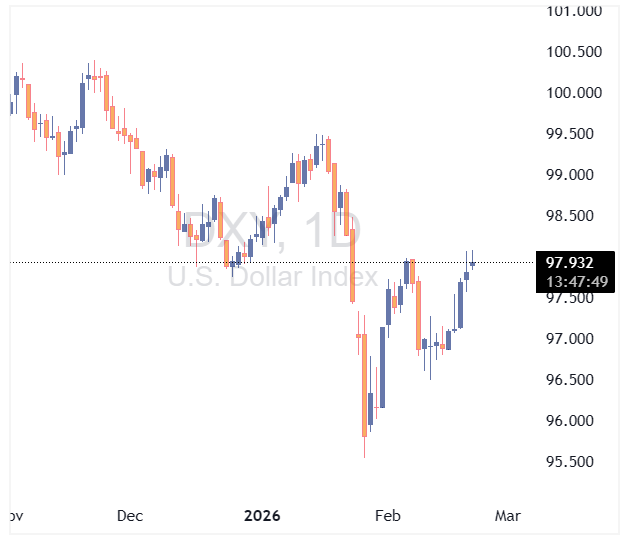Screen dimensions: 629x548
Task: Click the DXY, 1D watermark text
Action: [x=260, y=233]
